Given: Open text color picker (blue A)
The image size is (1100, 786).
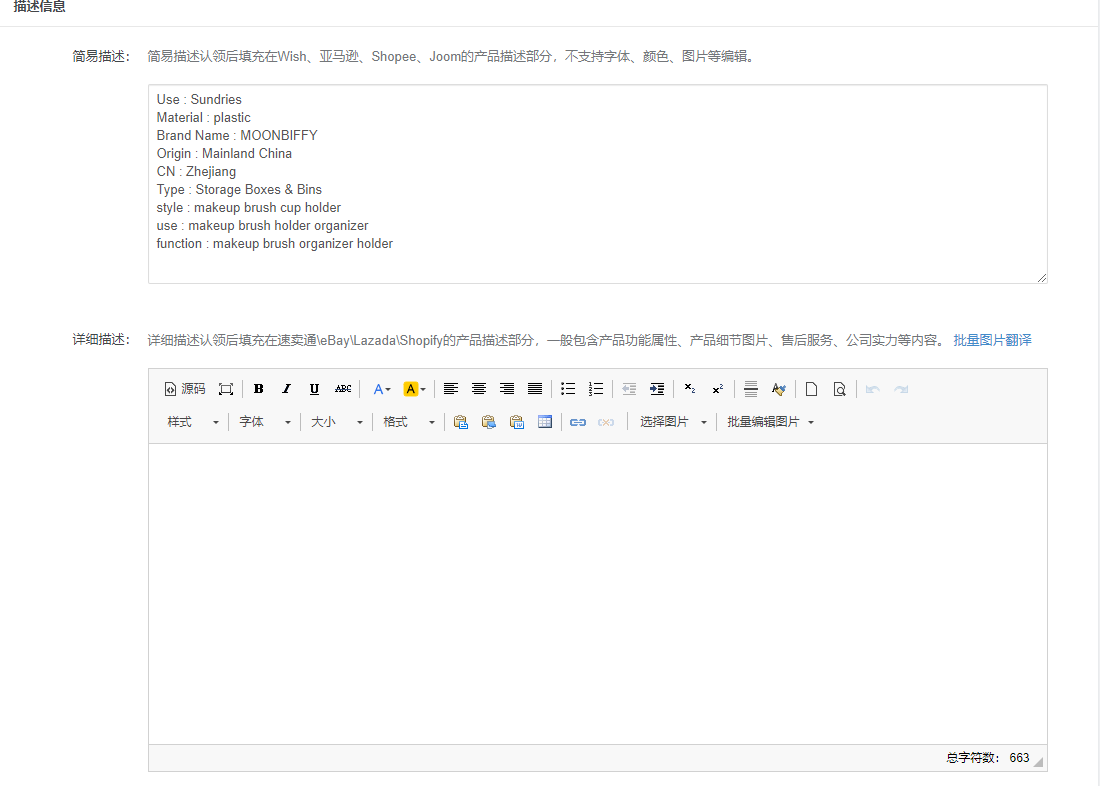Looking at the screenshot, I should [x=382, y=389].
